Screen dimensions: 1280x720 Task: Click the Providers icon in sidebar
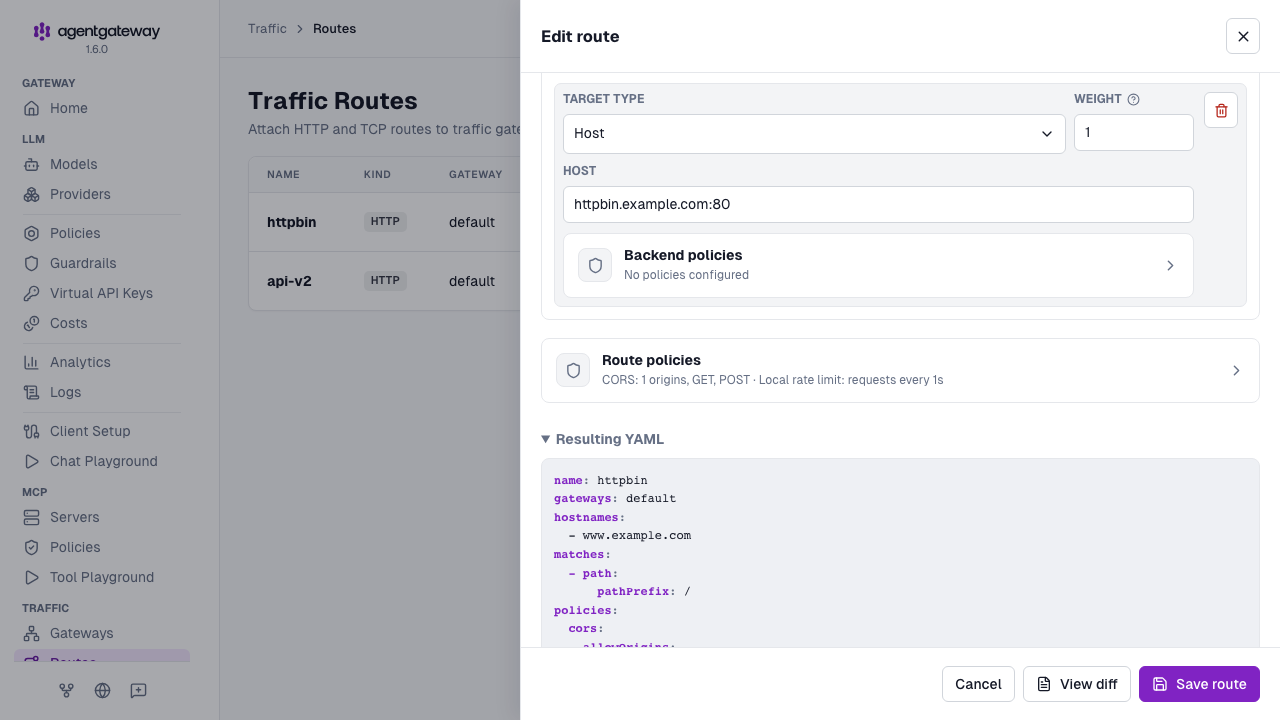(32, 194)
